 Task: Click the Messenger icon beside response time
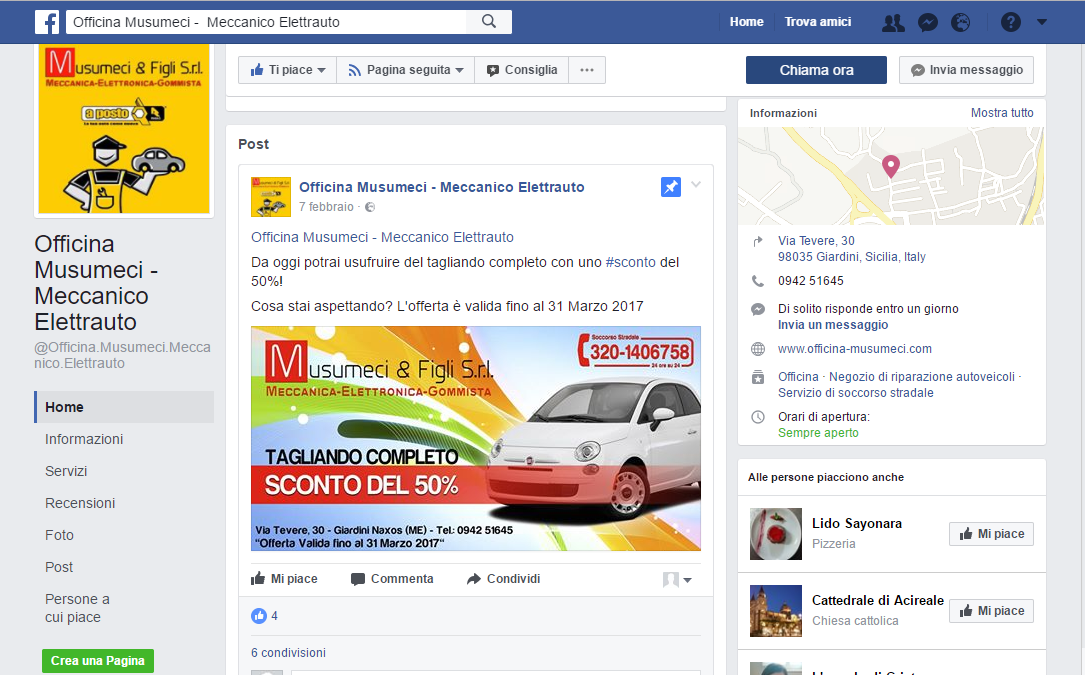click(758, 309)
